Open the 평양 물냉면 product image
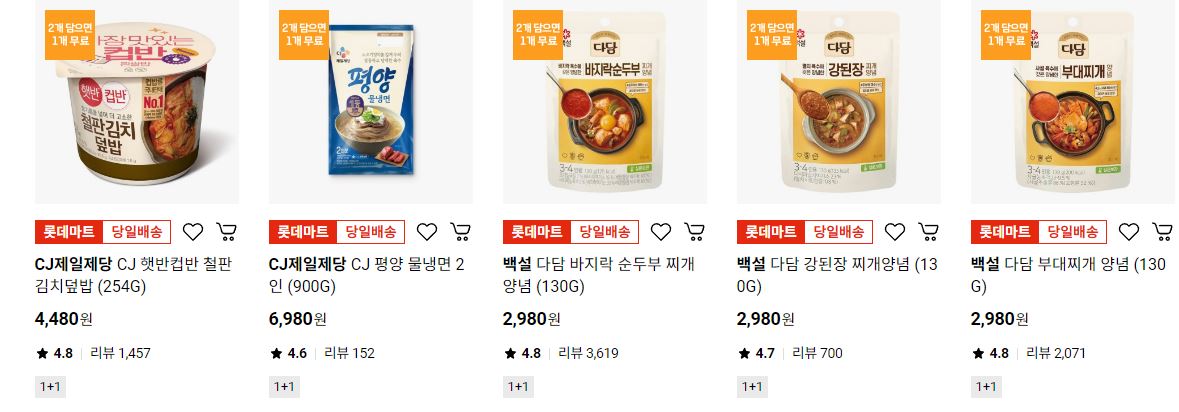The width and height of the screenshot is (1179, 412). coord(371,101)
